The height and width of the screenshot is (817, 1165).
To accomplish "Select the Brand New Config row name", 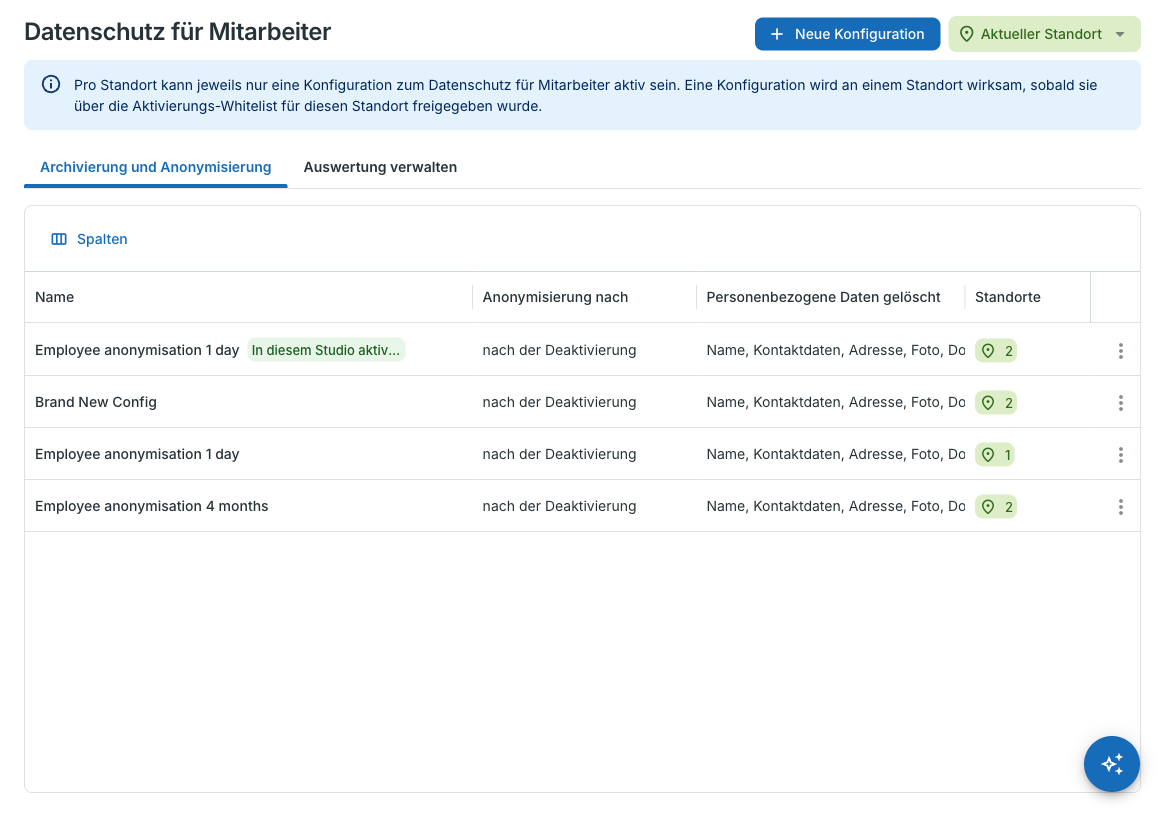I will pos(96,402).
